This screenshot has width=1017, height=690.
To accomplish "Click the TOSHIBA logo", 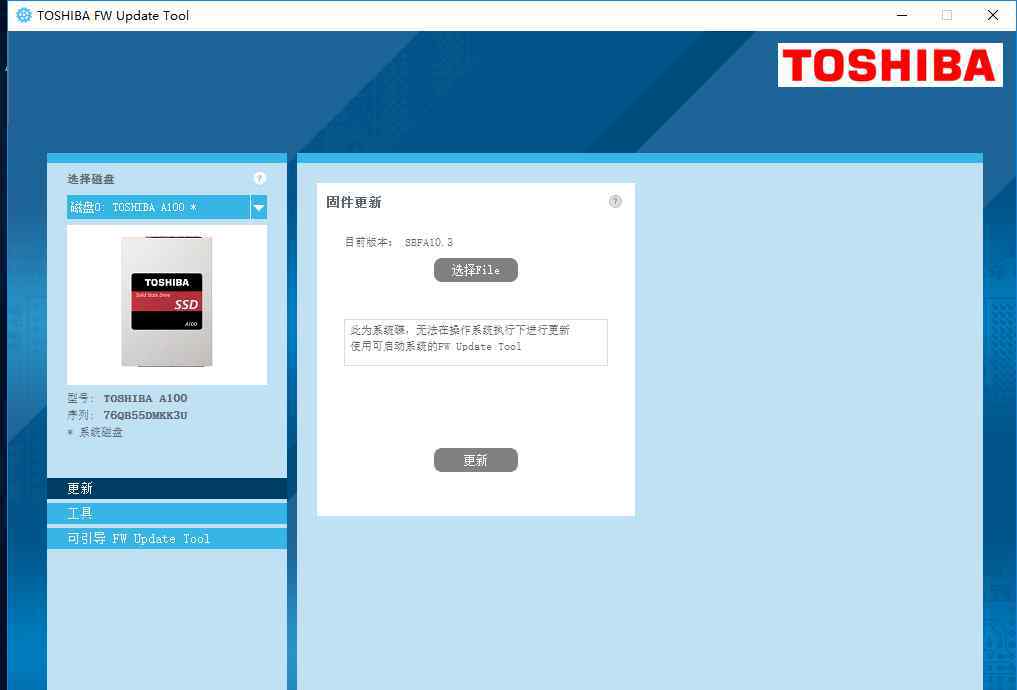I will 890,65.
